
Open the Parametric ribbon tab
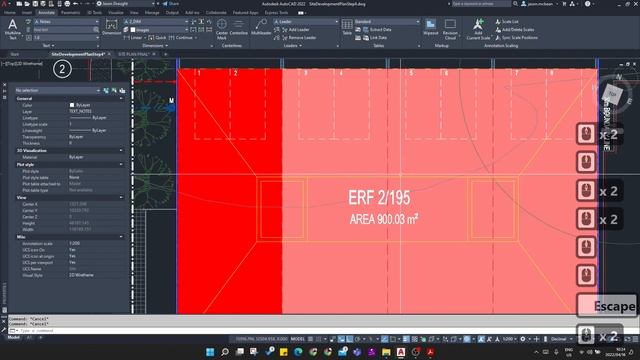point(70,13)
